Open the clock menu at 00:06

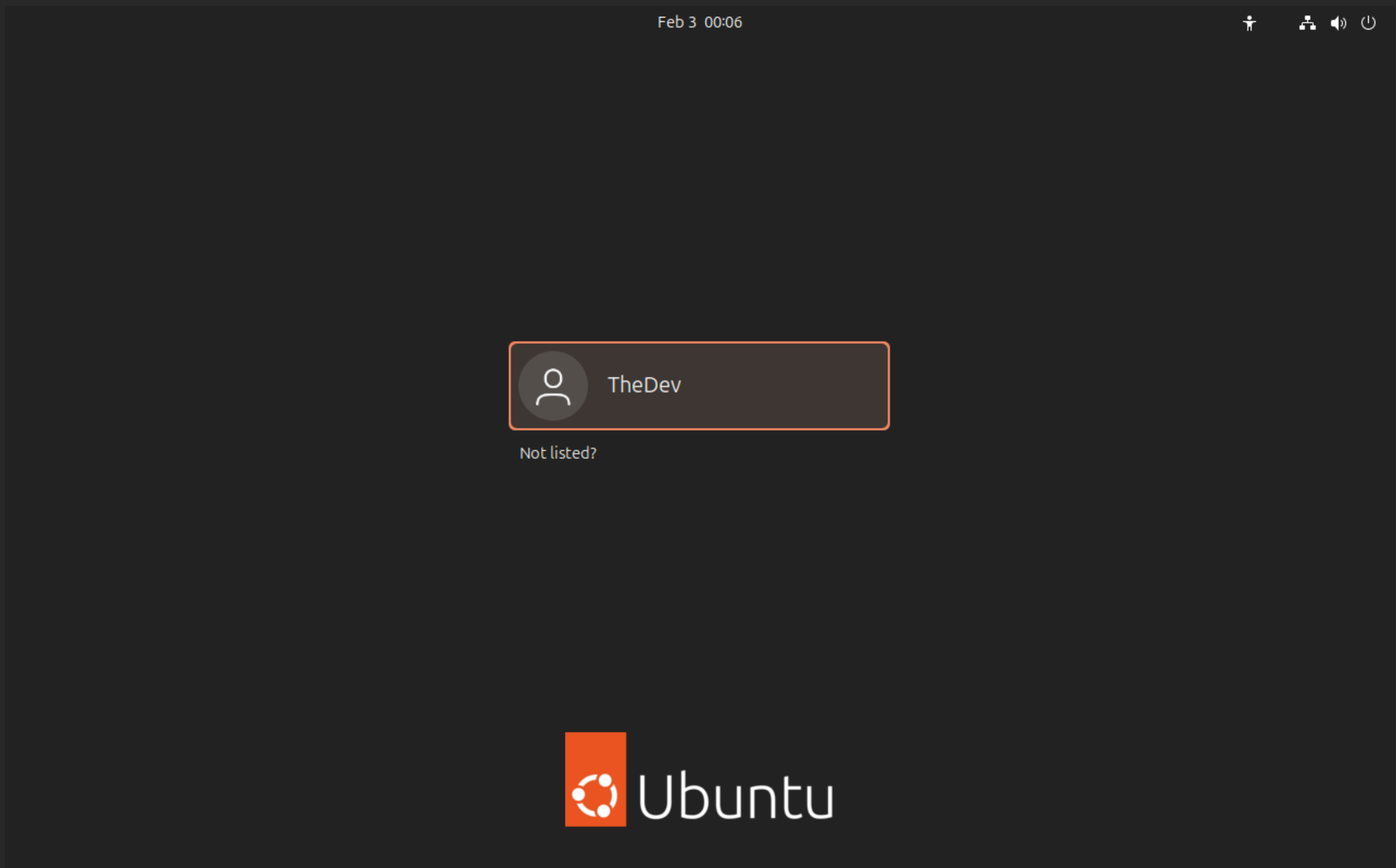point(723,22)
